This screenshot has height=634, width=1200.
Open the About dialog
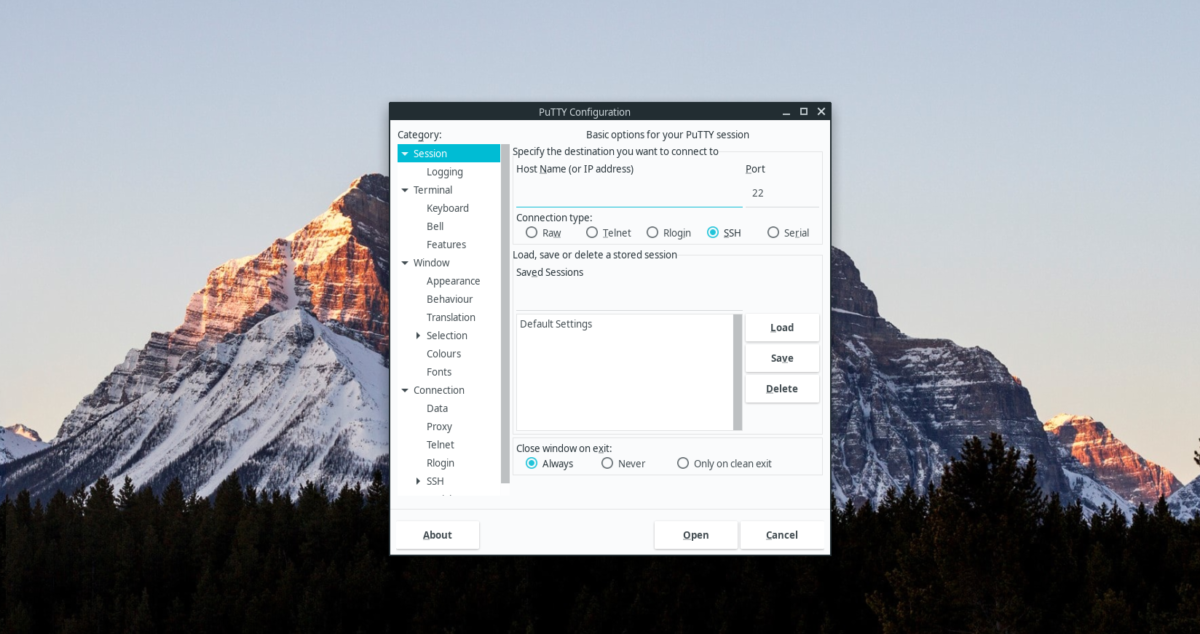[437, 534]
